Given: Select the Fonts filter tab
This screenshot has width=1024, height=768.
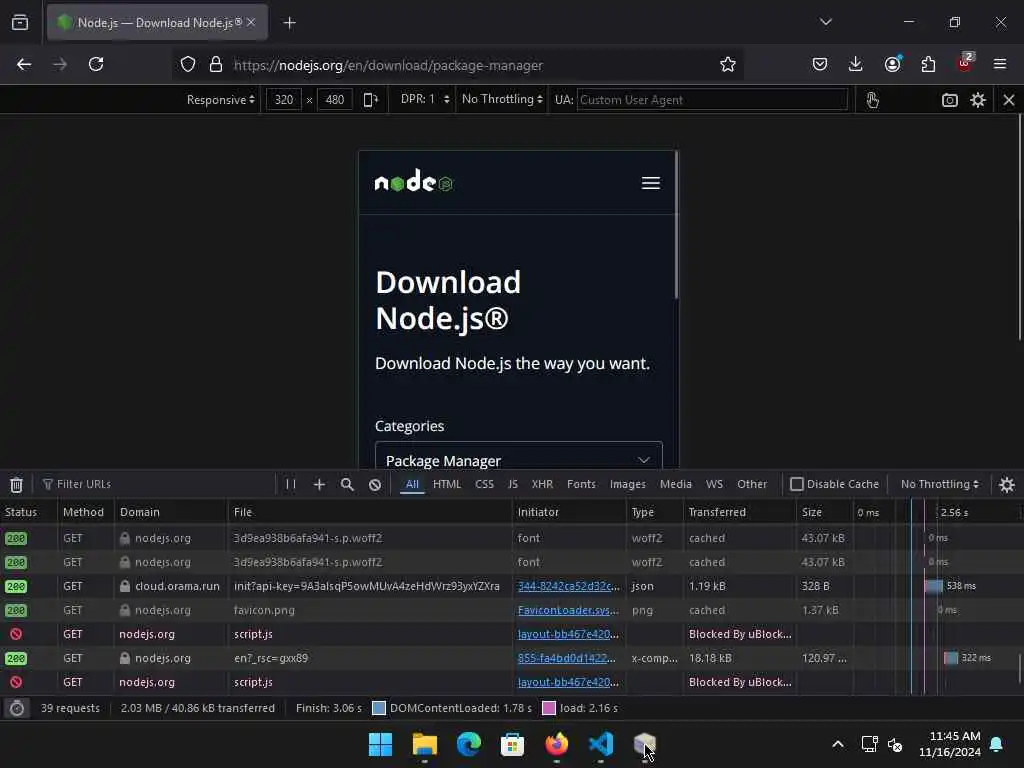Looking at the screenshot, I should coord(581,484).
